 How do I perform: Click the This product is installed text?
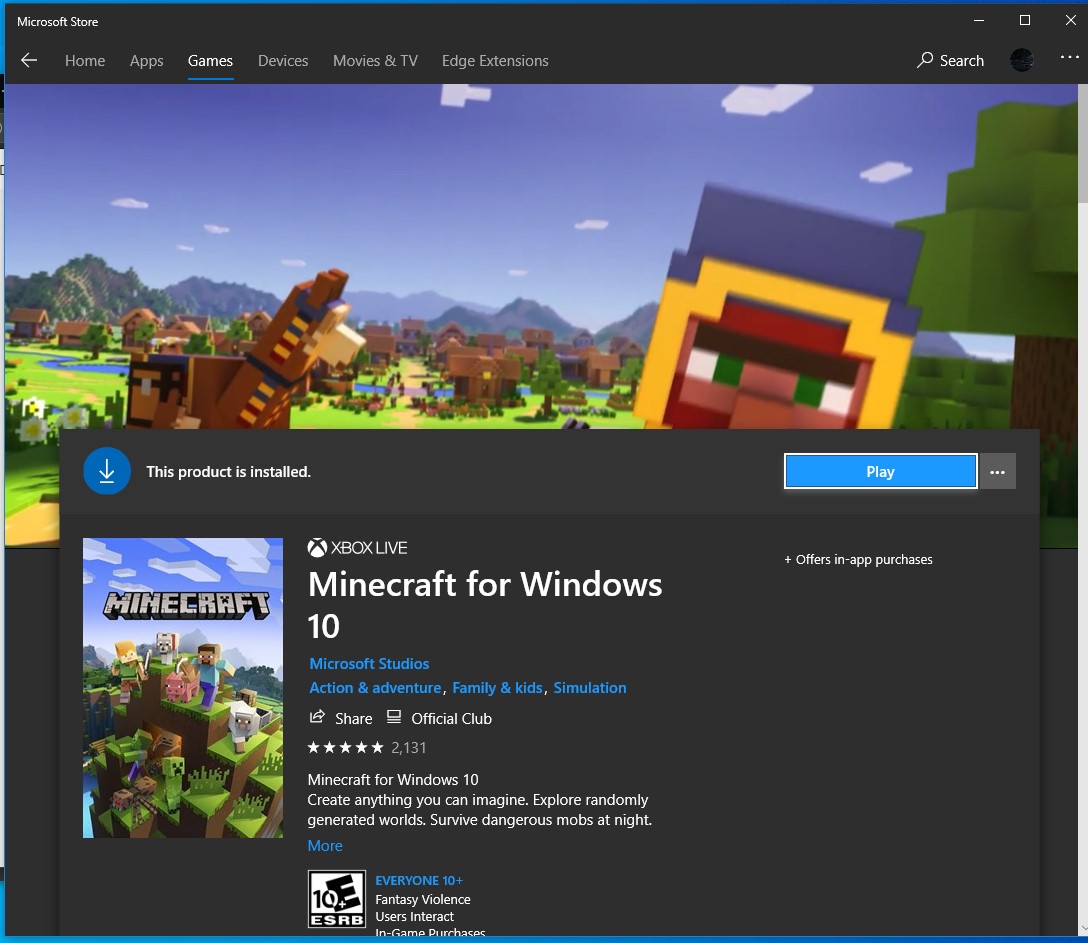click(x=228, y=472)
